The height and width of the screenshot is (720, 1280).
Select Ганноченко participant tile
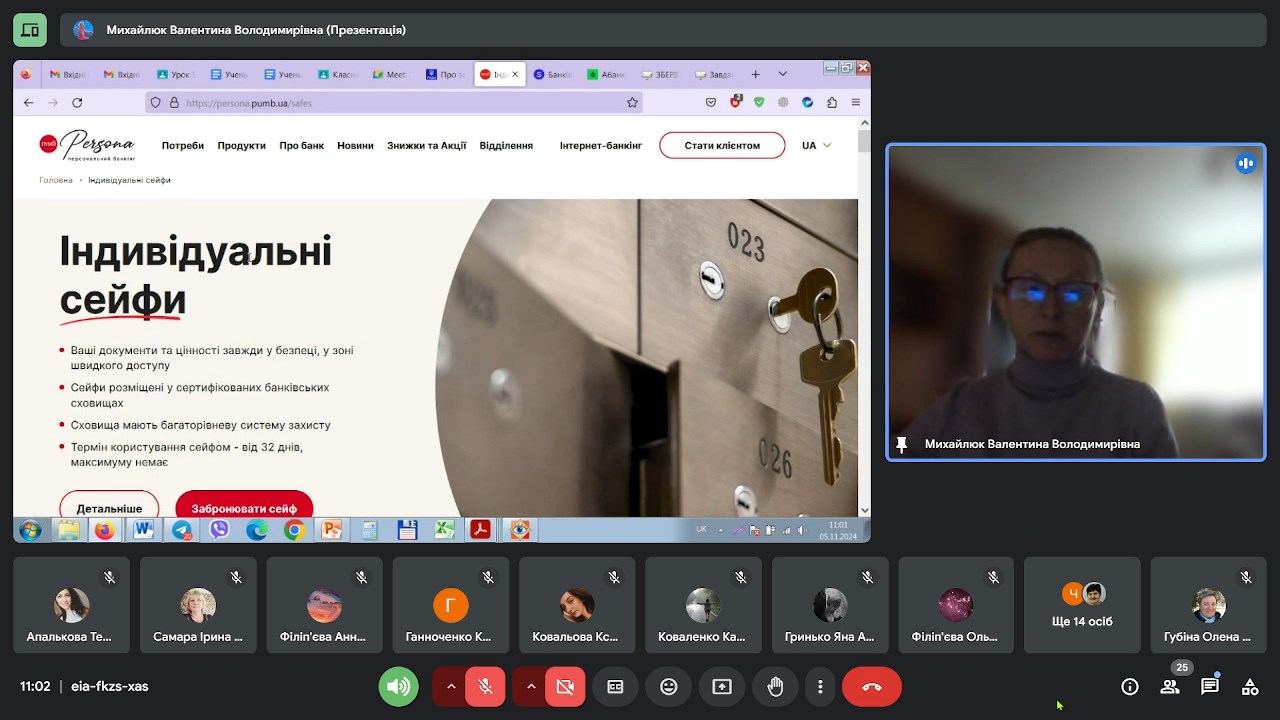click(x=450, y=604)
